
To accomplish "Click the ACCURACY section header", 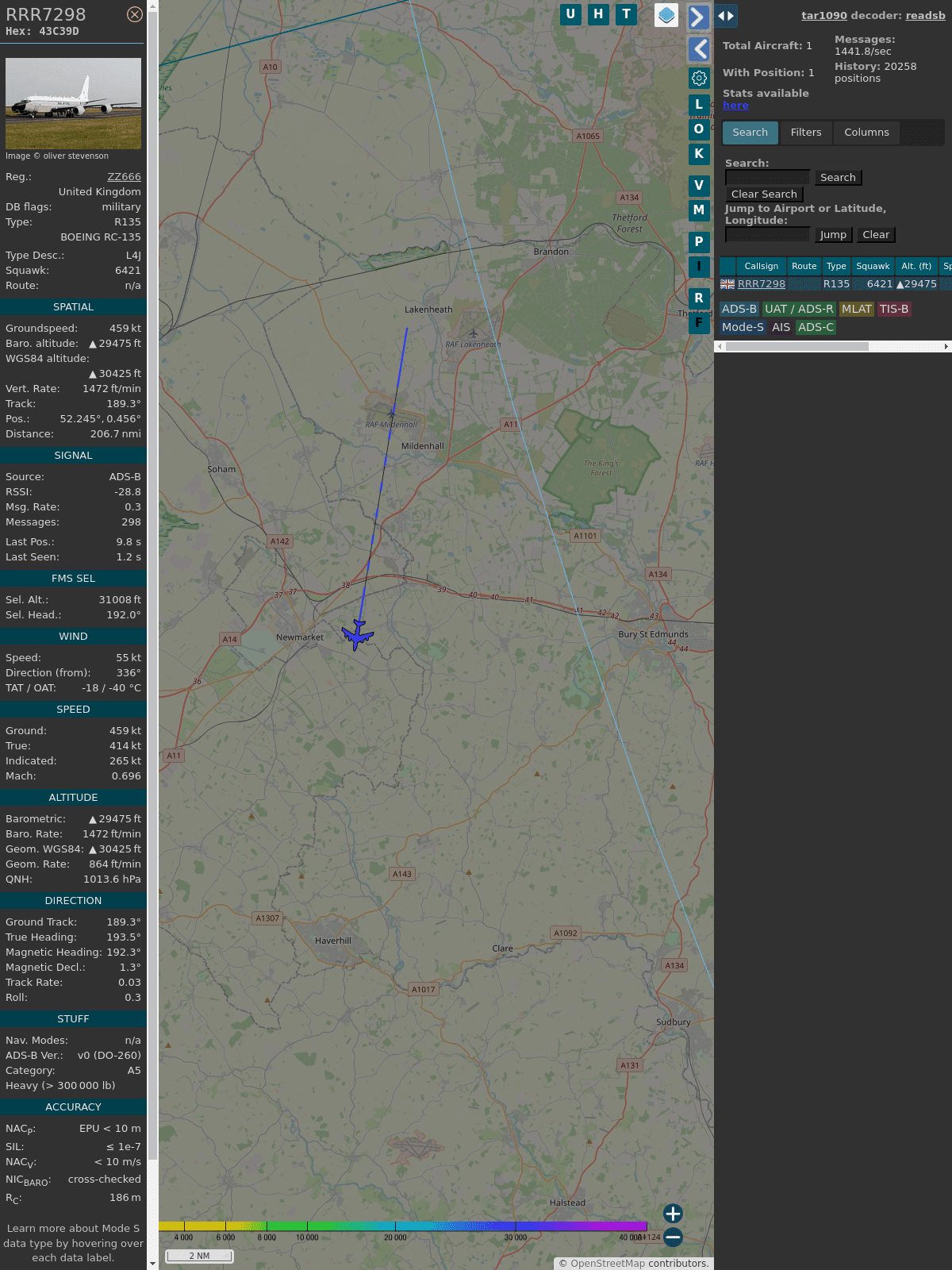I will pyautogui.click(x=73, y=1106).
